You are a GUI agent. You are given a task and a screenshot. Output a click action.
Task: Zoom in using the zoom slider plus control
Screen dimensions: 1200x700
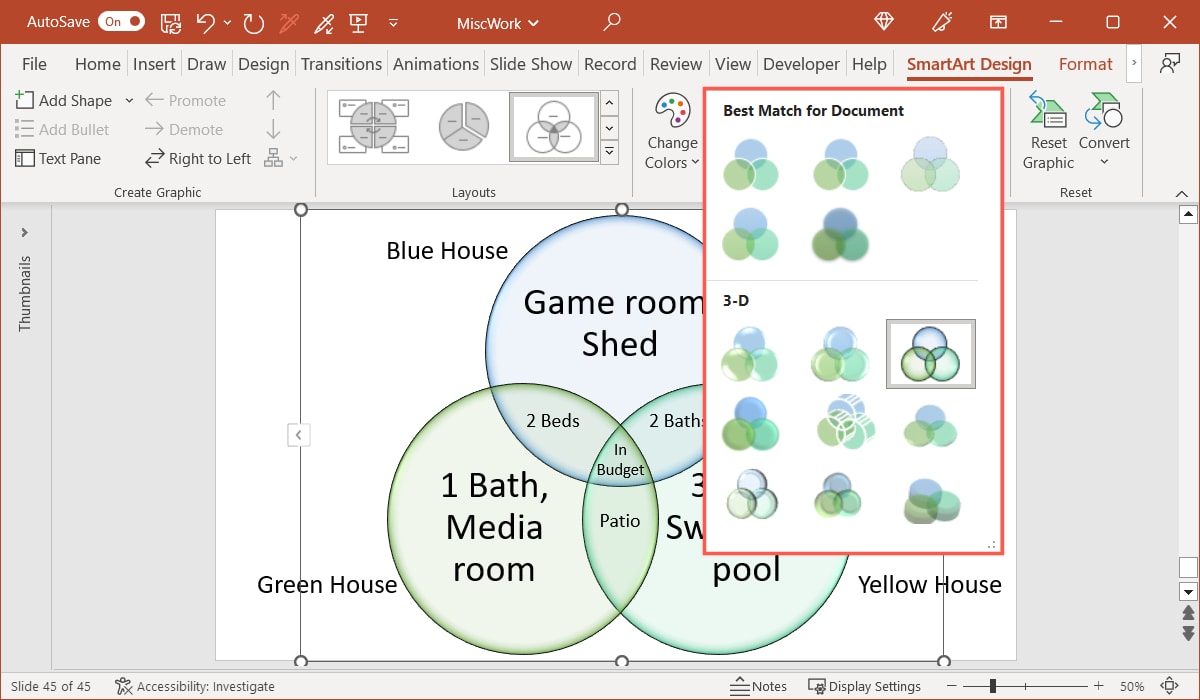coord(1097,687)
